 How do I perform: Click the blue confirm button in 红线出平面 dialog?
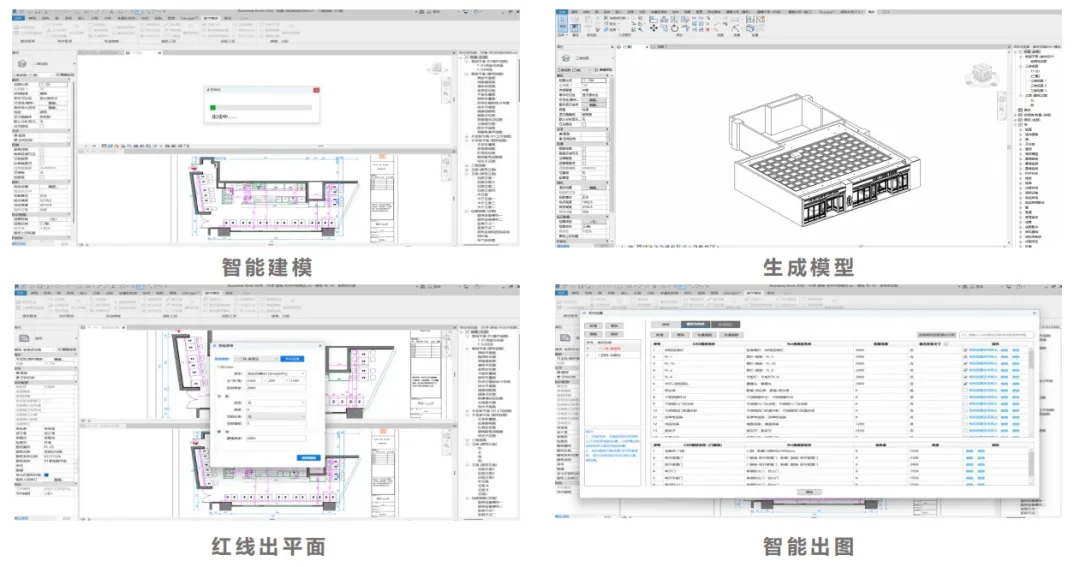[x=309, y=457]
